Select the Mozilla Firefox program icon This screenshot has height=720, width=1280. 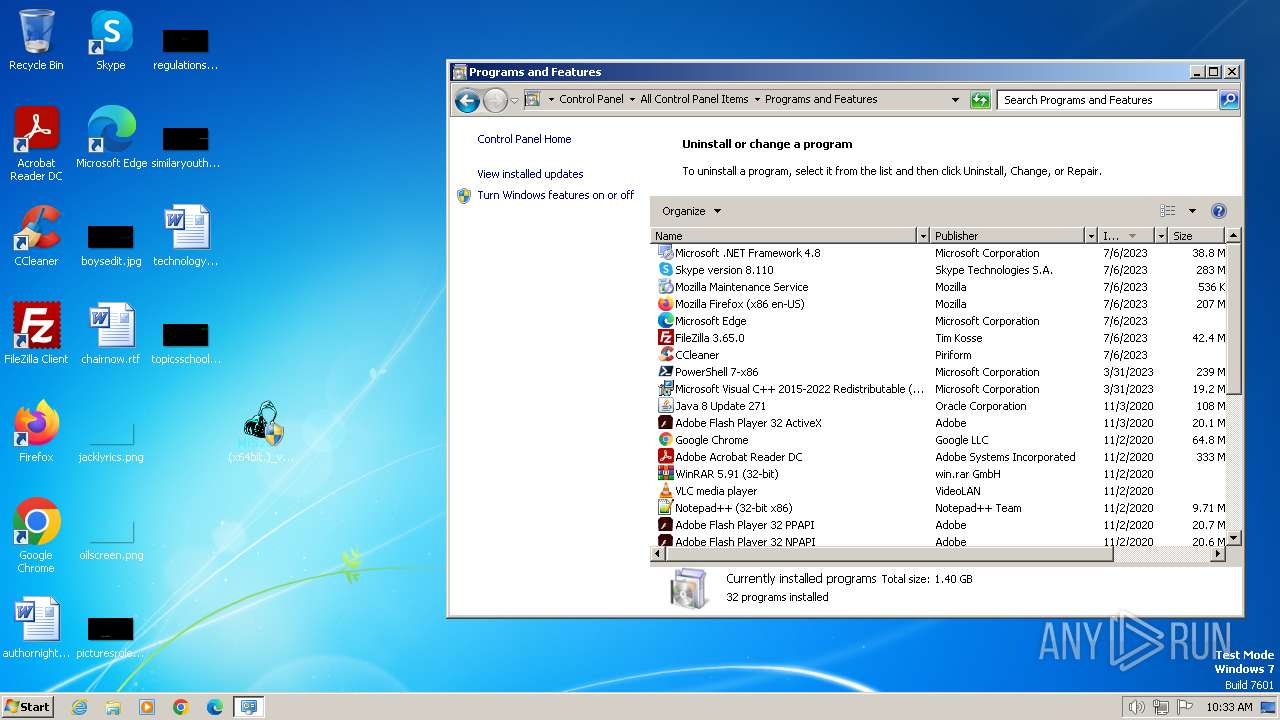(666, 304)
